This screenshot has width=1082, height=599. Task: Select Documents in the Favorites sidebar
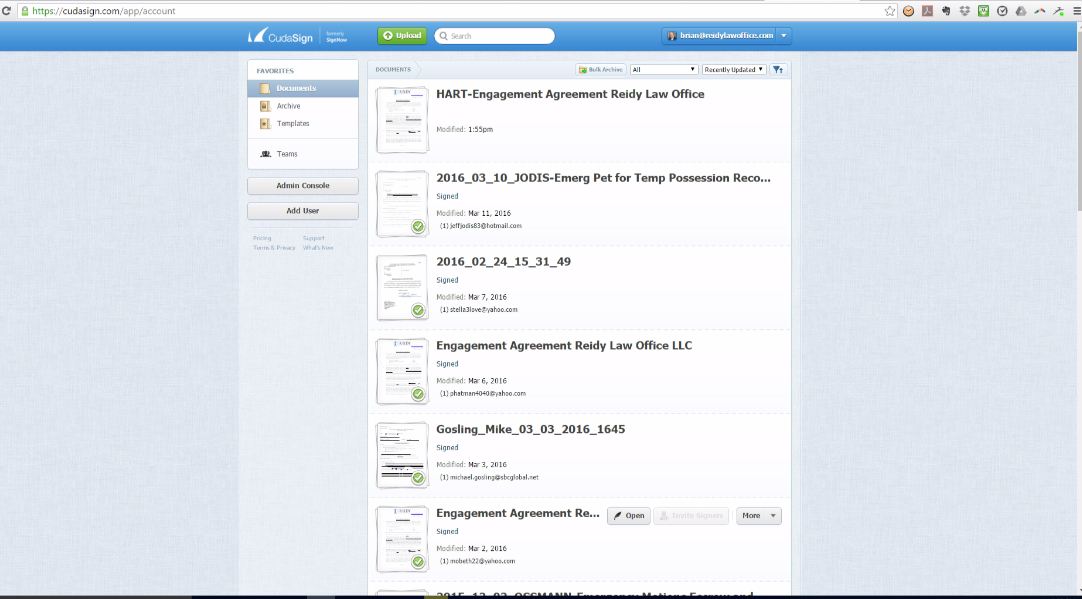pos(295,88)
